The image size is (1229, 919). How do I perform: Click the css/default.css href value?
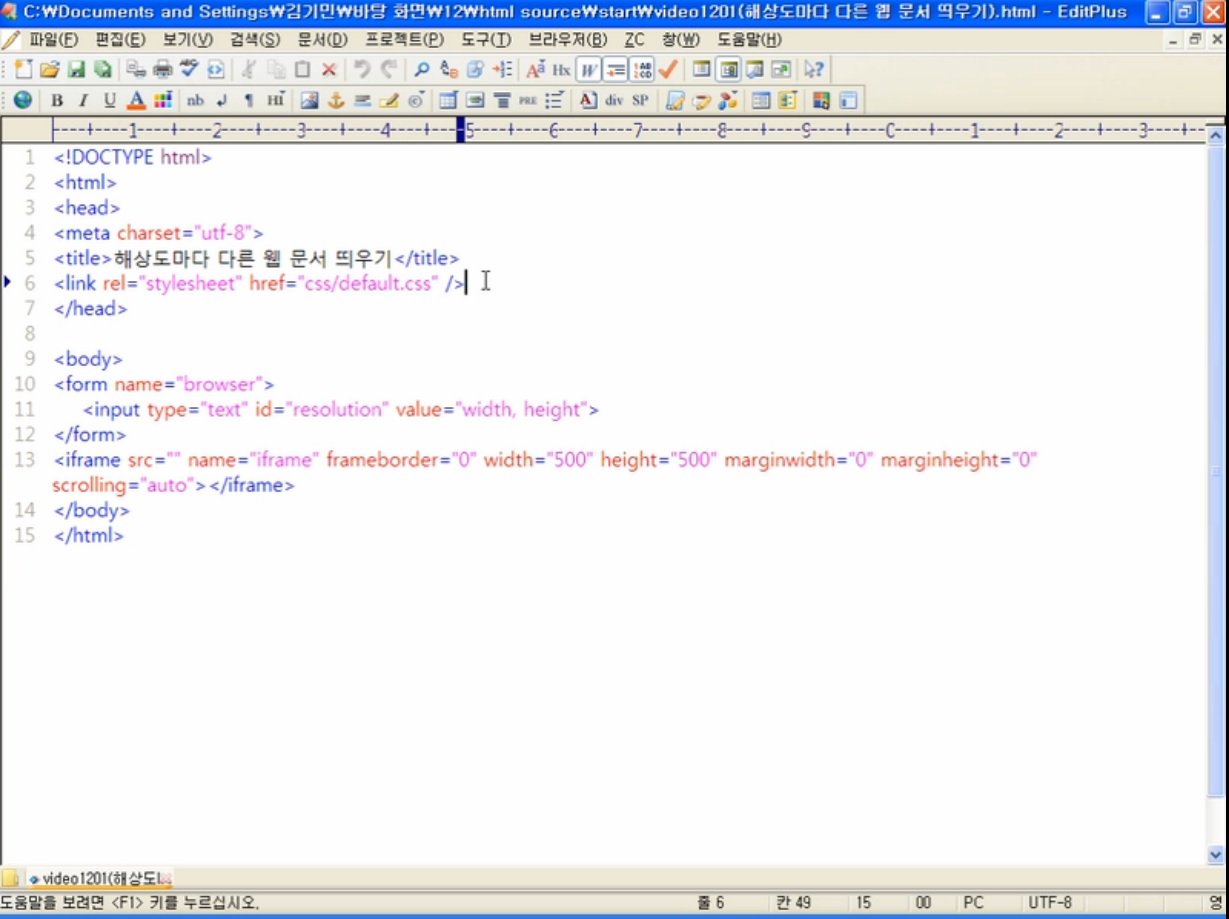pyautogui.click(x=367, y=283)
